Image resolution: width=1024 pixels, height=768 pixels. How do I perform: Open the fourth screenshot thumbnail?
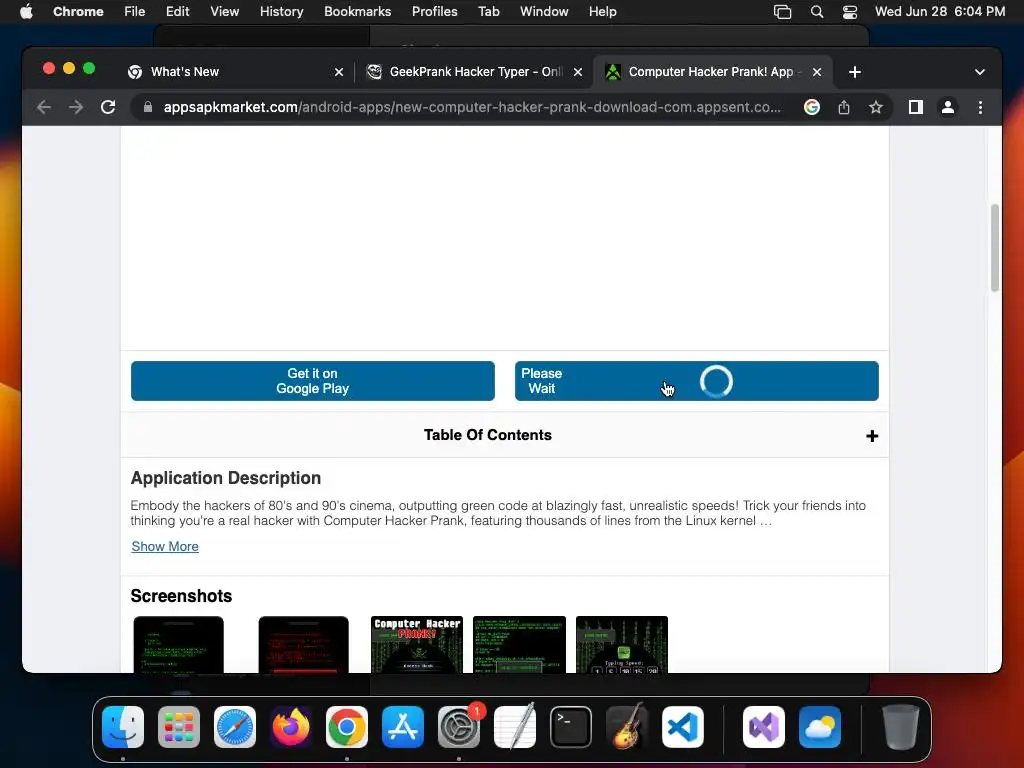click(519, 645)
